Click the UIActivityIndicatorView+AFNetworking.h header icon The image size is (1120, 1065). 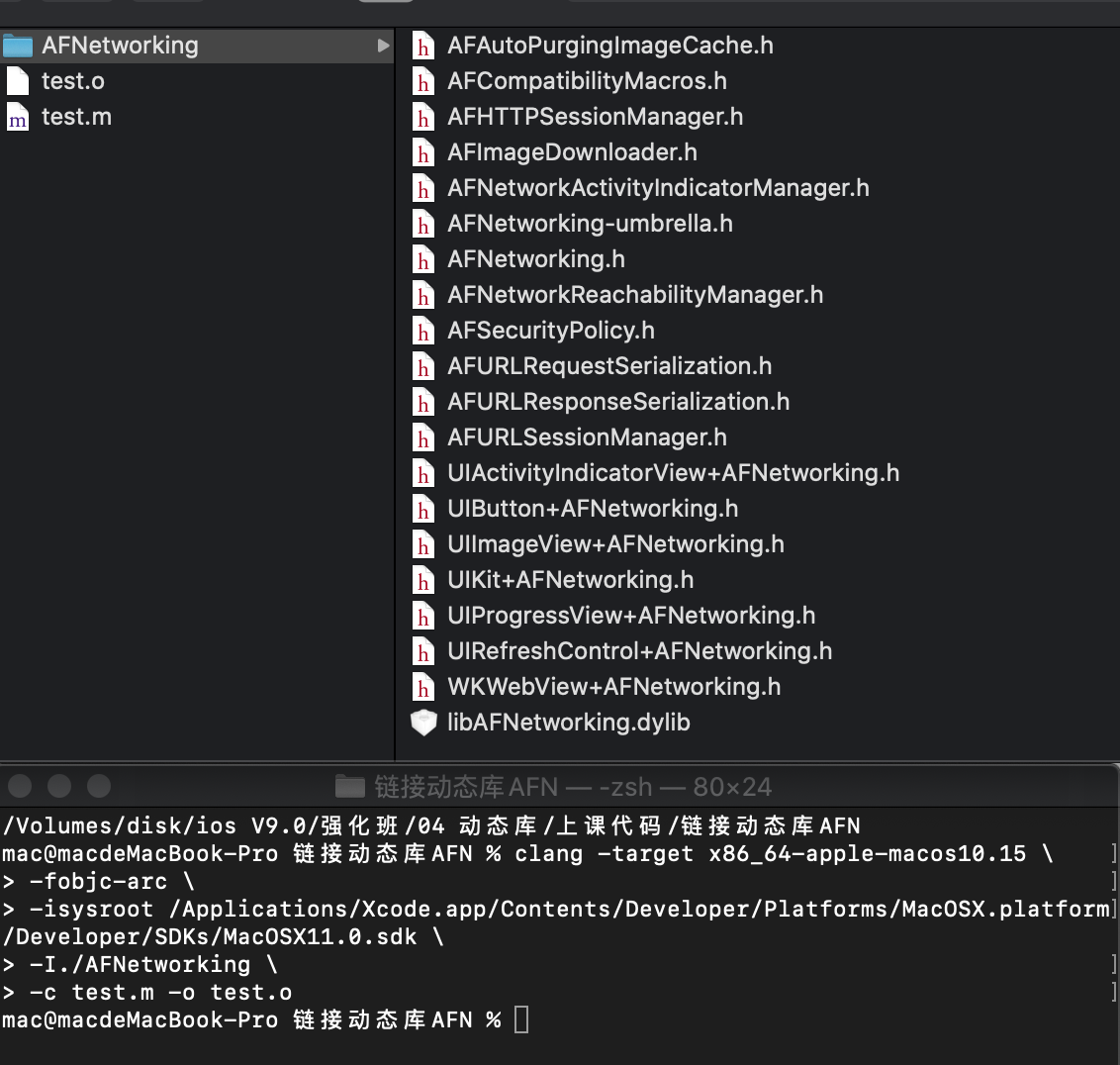tap(423, 473)
